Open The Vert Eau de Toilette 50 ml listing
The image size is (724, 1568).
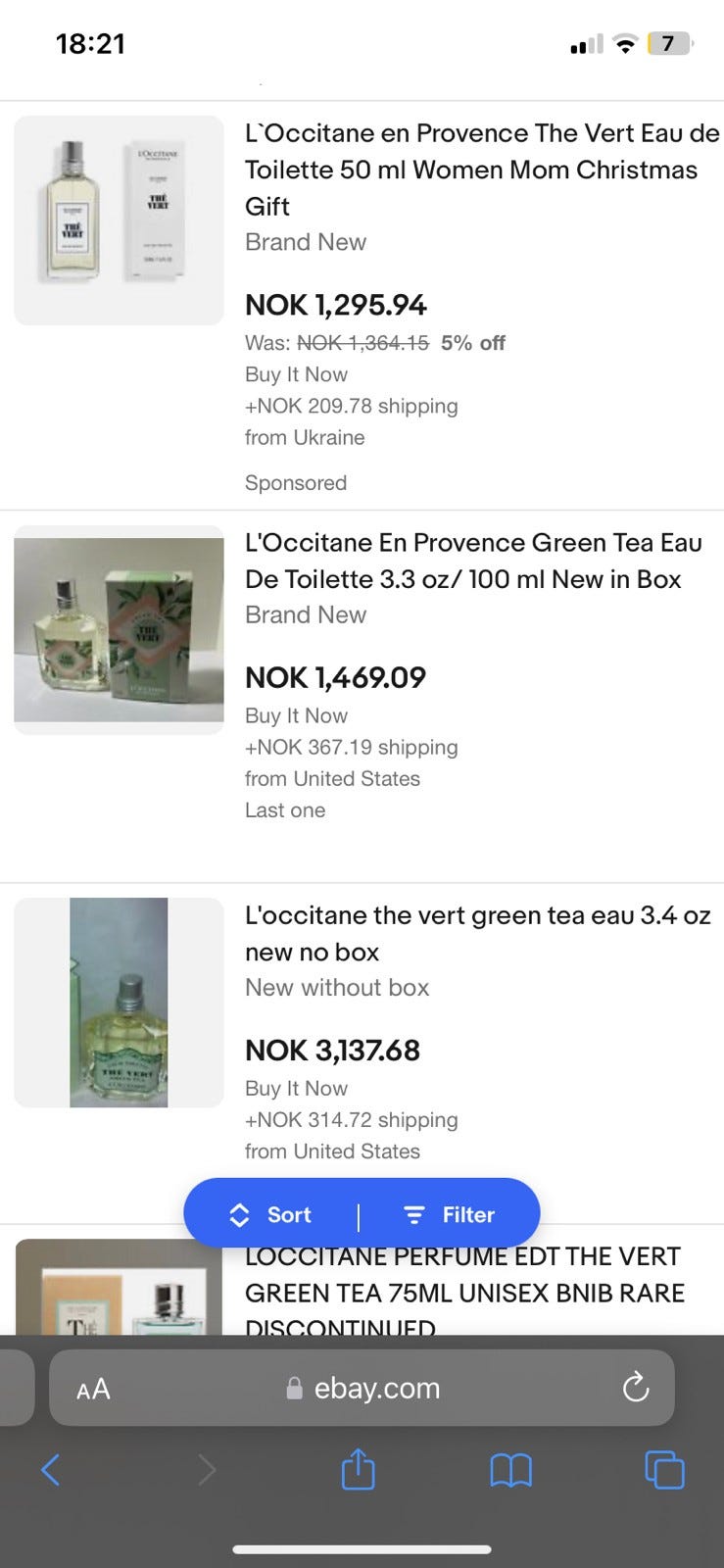click(481, 170)
